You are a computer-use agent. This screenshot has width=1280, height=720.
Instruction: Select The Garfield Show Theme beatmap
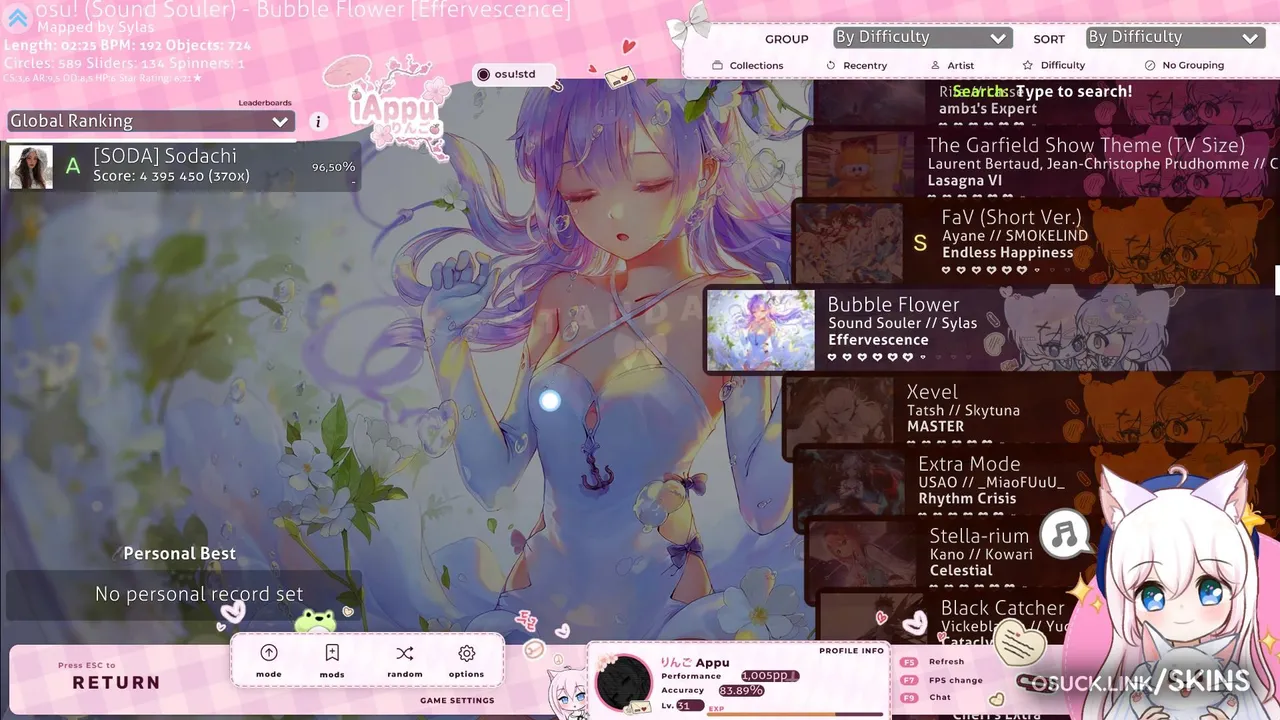(x=1042, y=164)
